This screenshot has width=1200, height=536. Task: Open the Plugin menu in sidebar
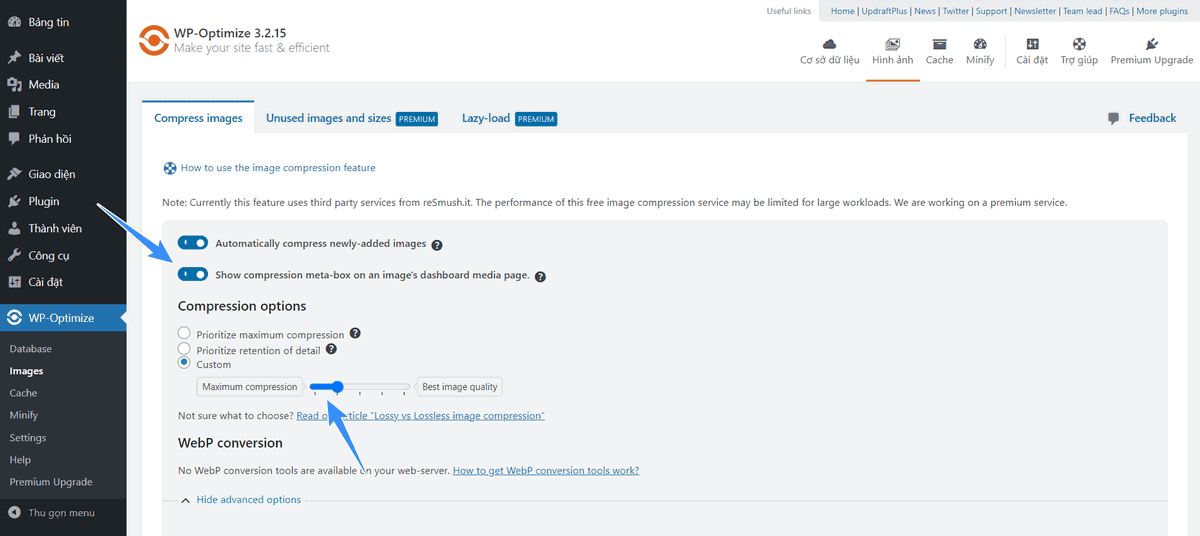[x=43, y=201]
